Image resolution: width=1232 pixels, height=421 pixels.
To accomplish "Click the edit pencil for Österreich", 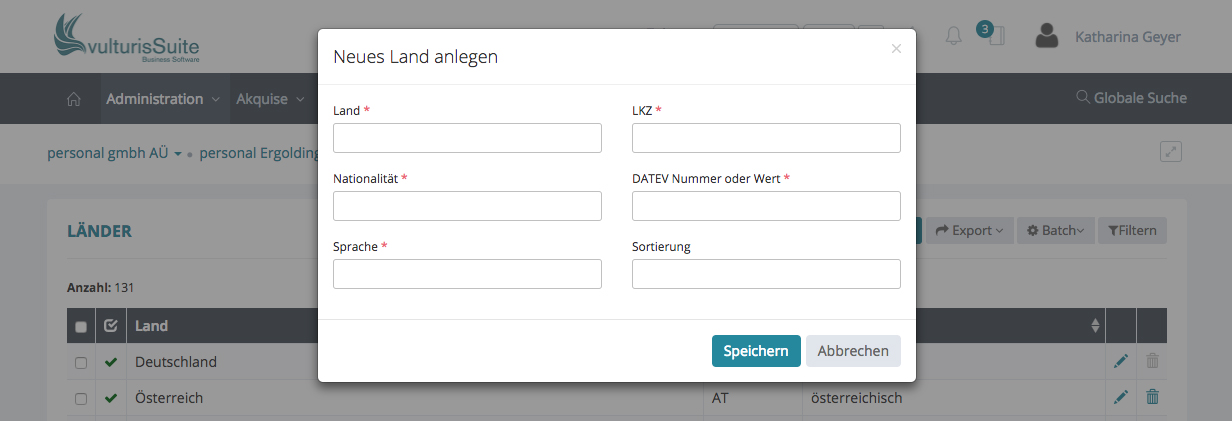I will click(x=1121, y=398).
